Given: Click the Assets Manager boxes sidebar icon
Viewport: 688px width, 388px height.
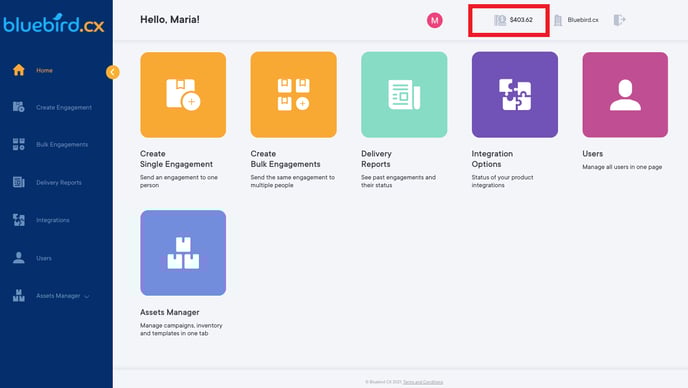Looking at the screenshot, I should point(18,295).
